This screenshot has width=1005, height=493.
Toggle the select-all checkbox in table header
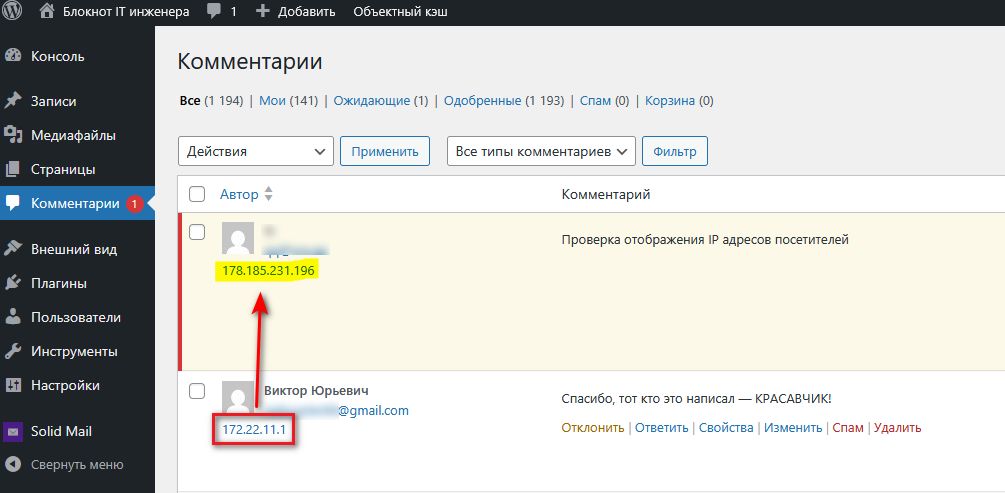[x=197, y=194]
